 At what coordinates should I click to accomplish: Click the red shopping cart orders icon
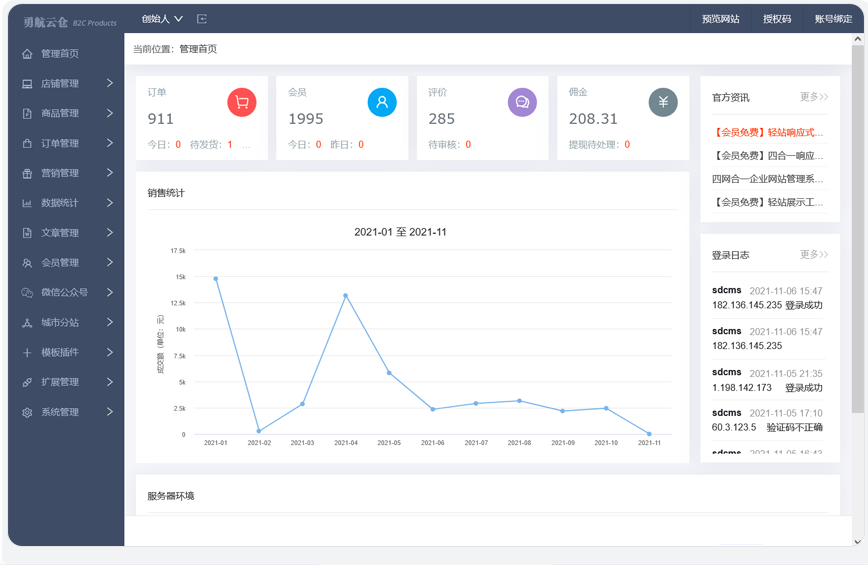tap(242, 102)
